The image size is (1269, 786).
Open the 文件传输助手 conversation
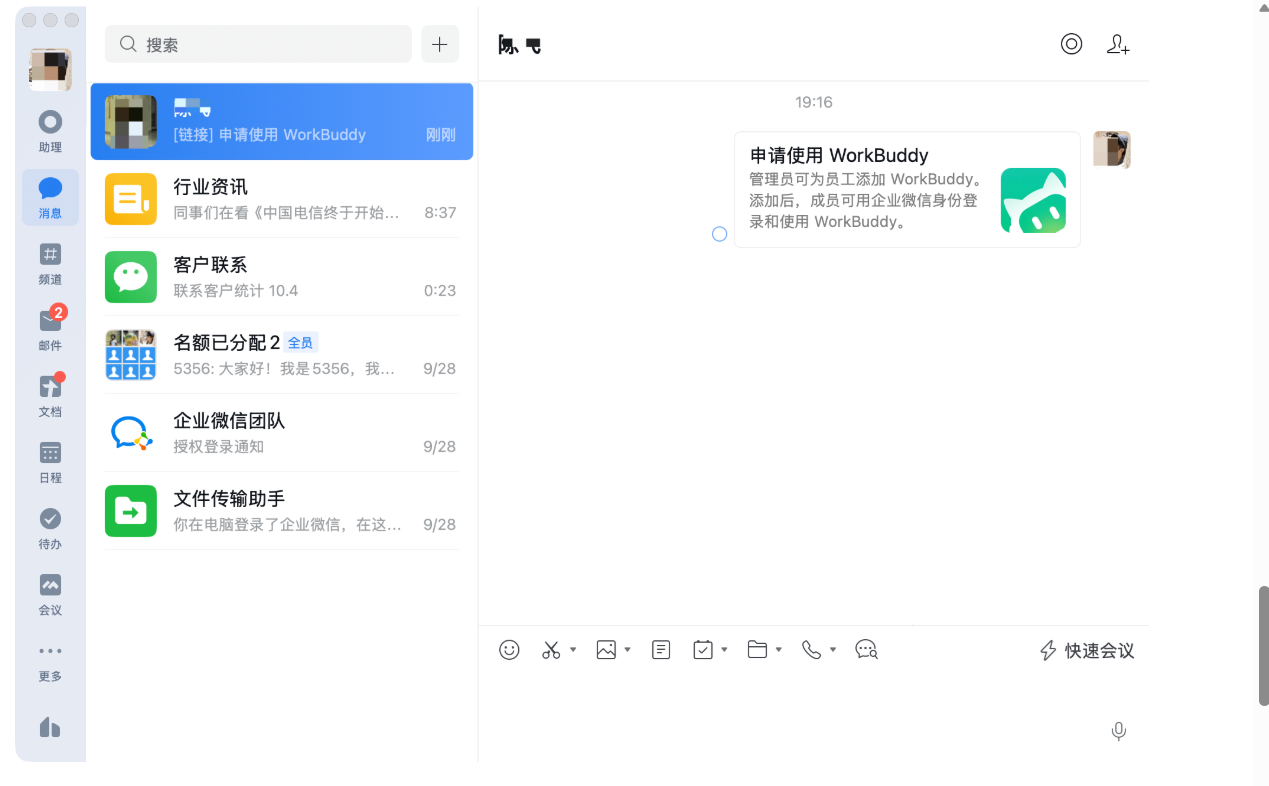(282, 511)
